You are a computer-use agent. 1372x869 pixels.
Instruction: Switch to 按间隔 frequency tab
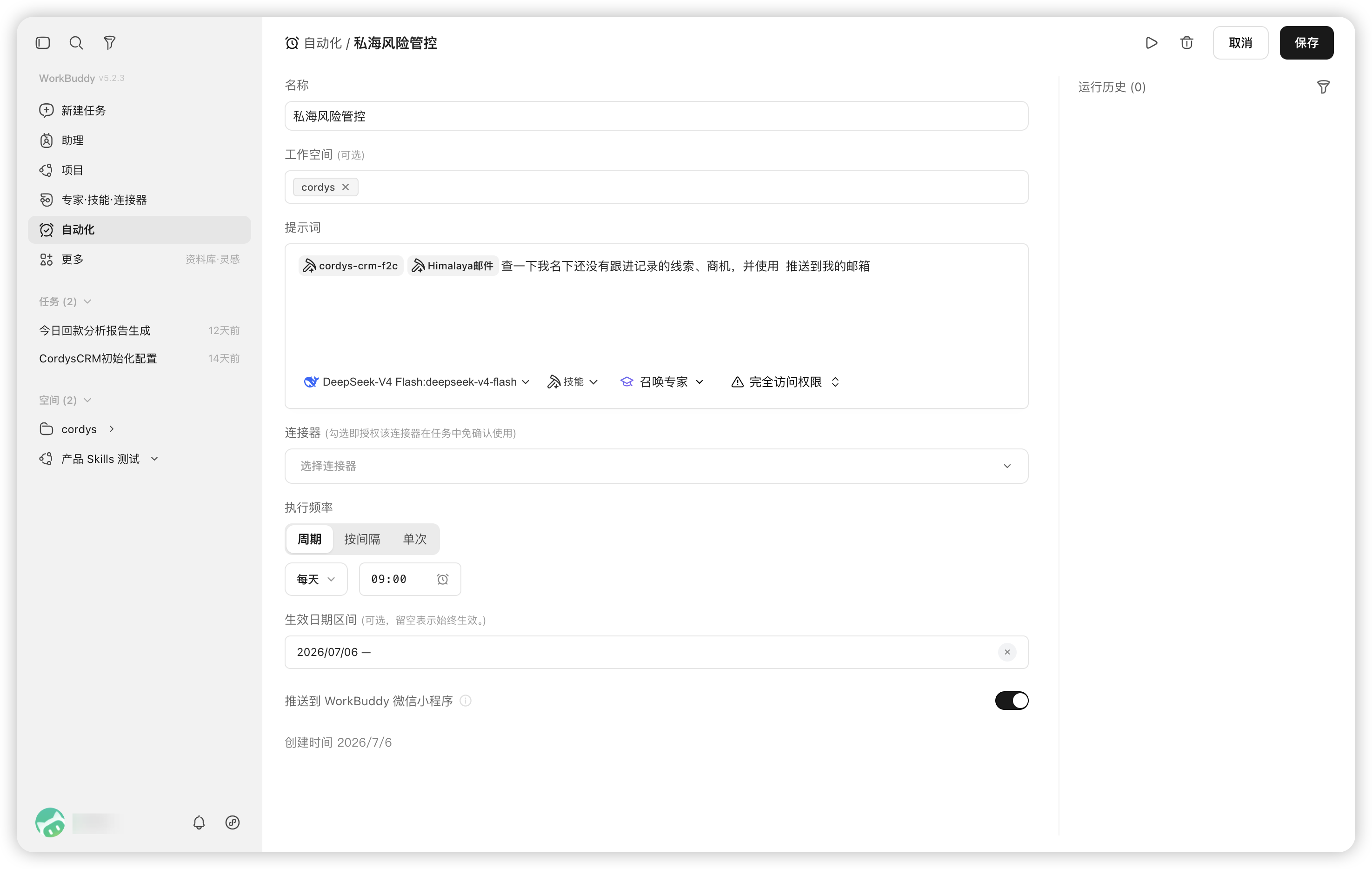pyautogui.click(x=362, y=539)
